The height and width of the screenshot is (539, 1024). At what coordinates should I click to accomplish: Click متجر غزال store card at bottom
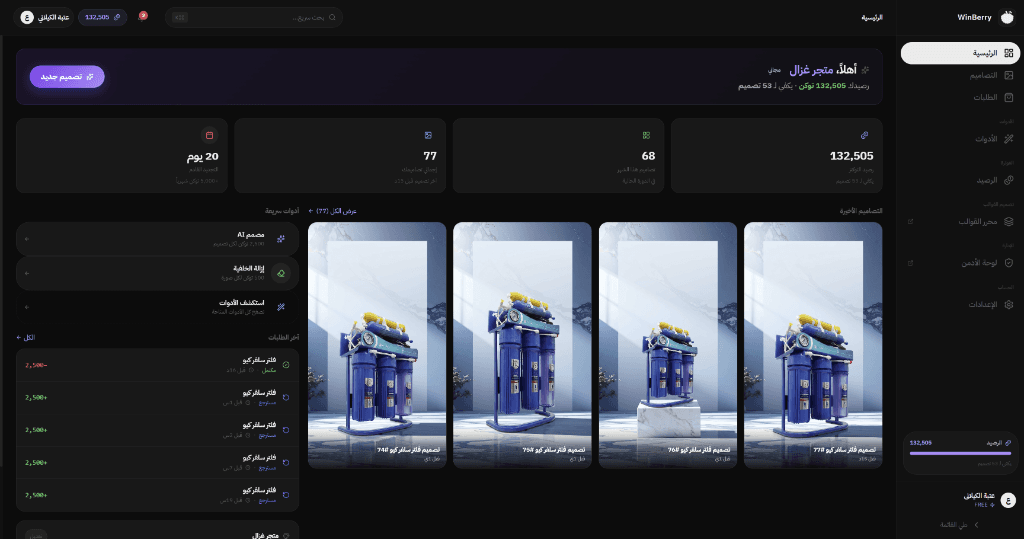pos(157,530)
